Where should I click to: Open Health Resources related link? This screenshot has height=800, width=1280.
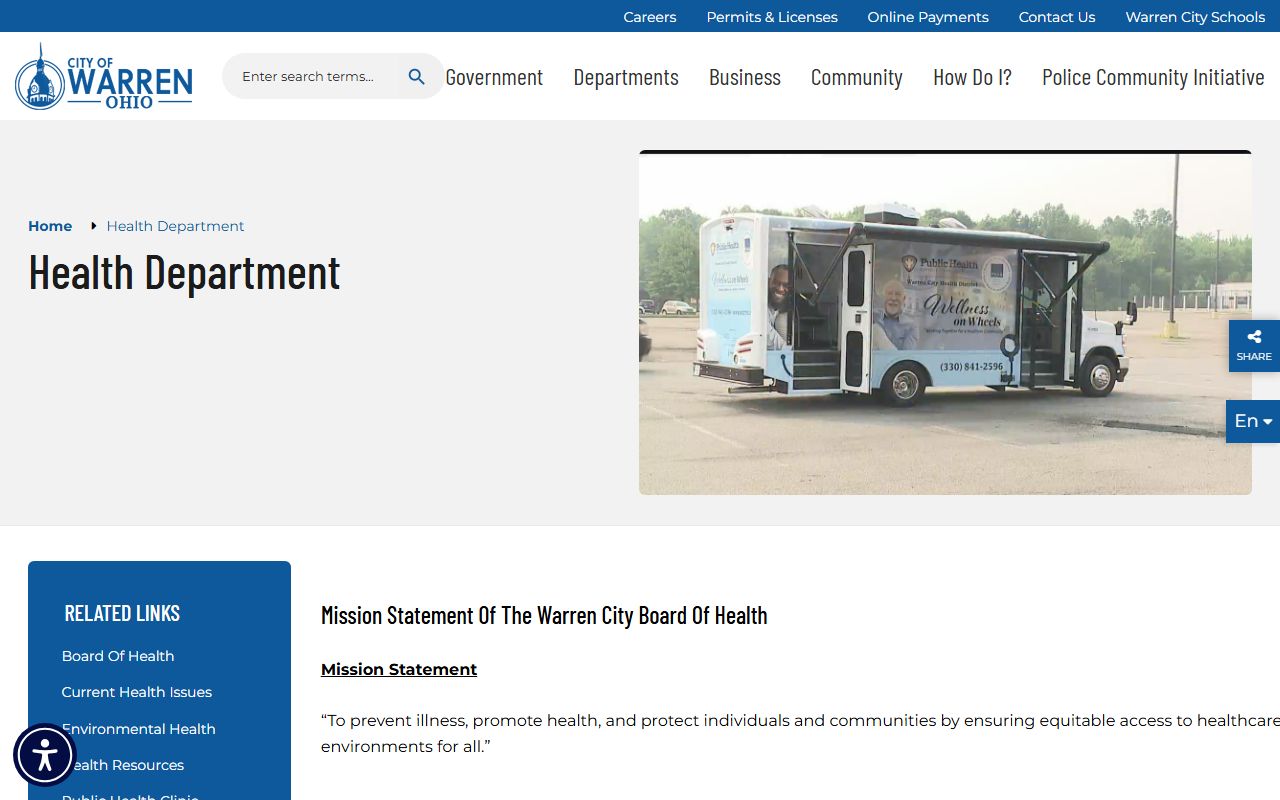123,765
